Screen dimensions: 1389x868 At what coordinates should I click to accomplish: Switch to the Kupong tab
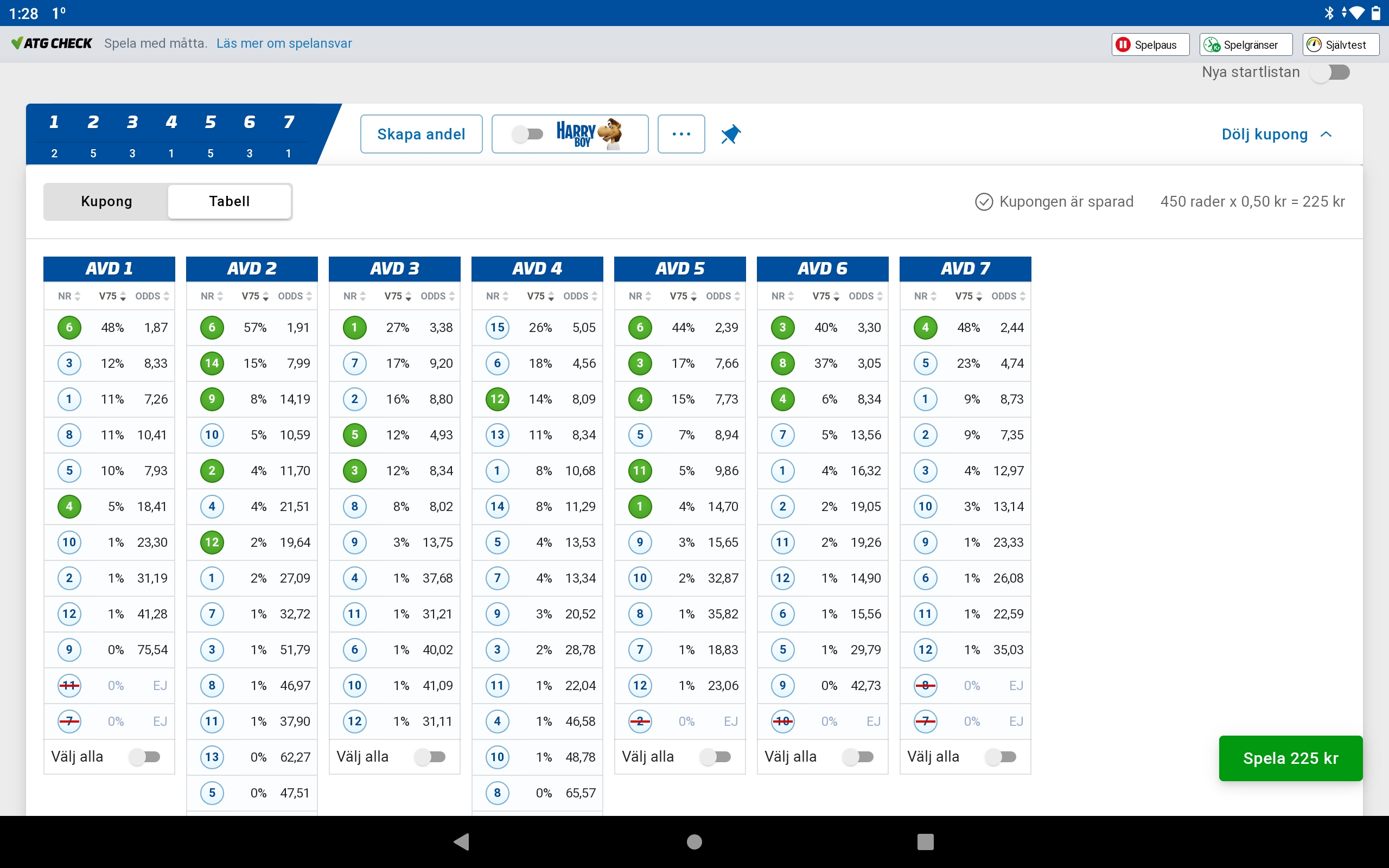point(107,201)
